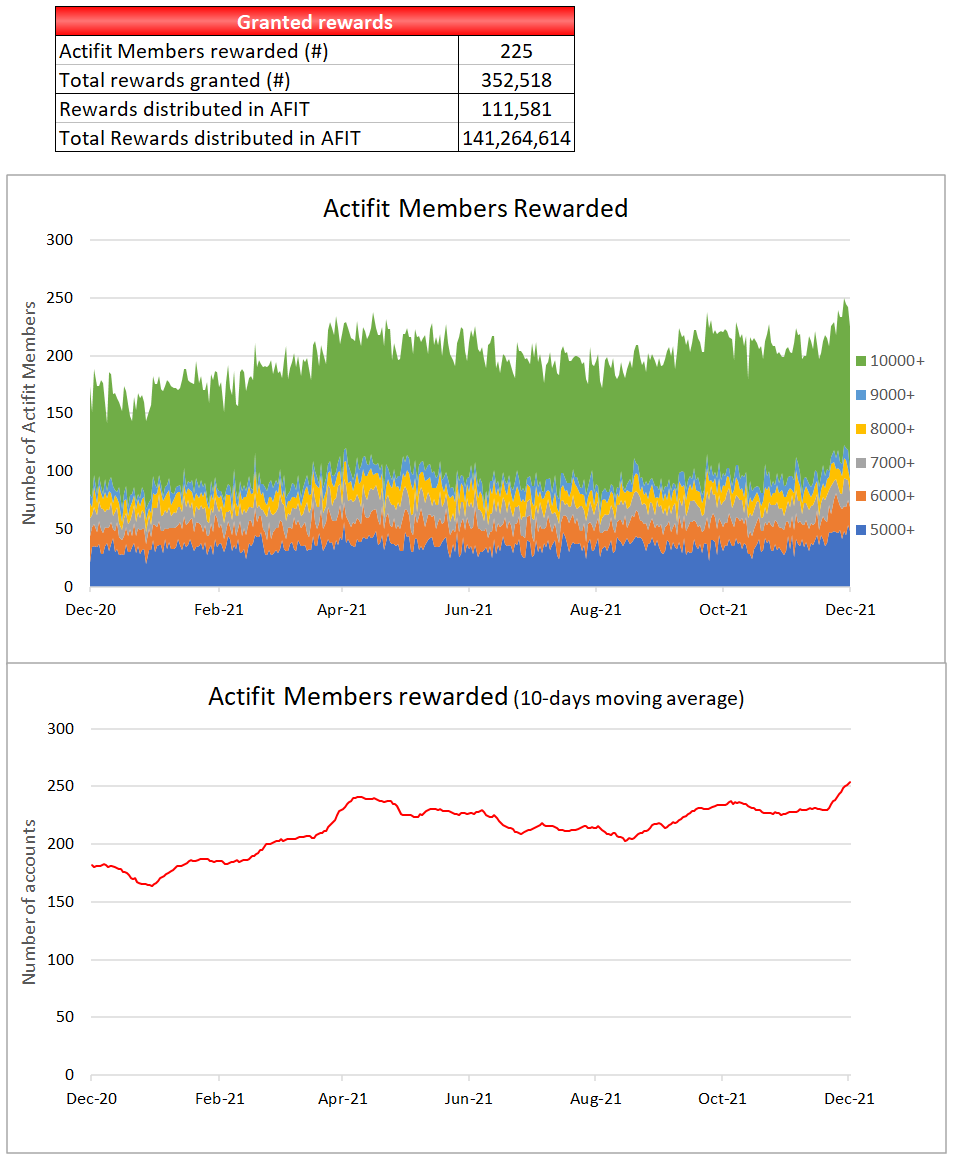Click the green 10000+ legend swatch

pos(861,361)
